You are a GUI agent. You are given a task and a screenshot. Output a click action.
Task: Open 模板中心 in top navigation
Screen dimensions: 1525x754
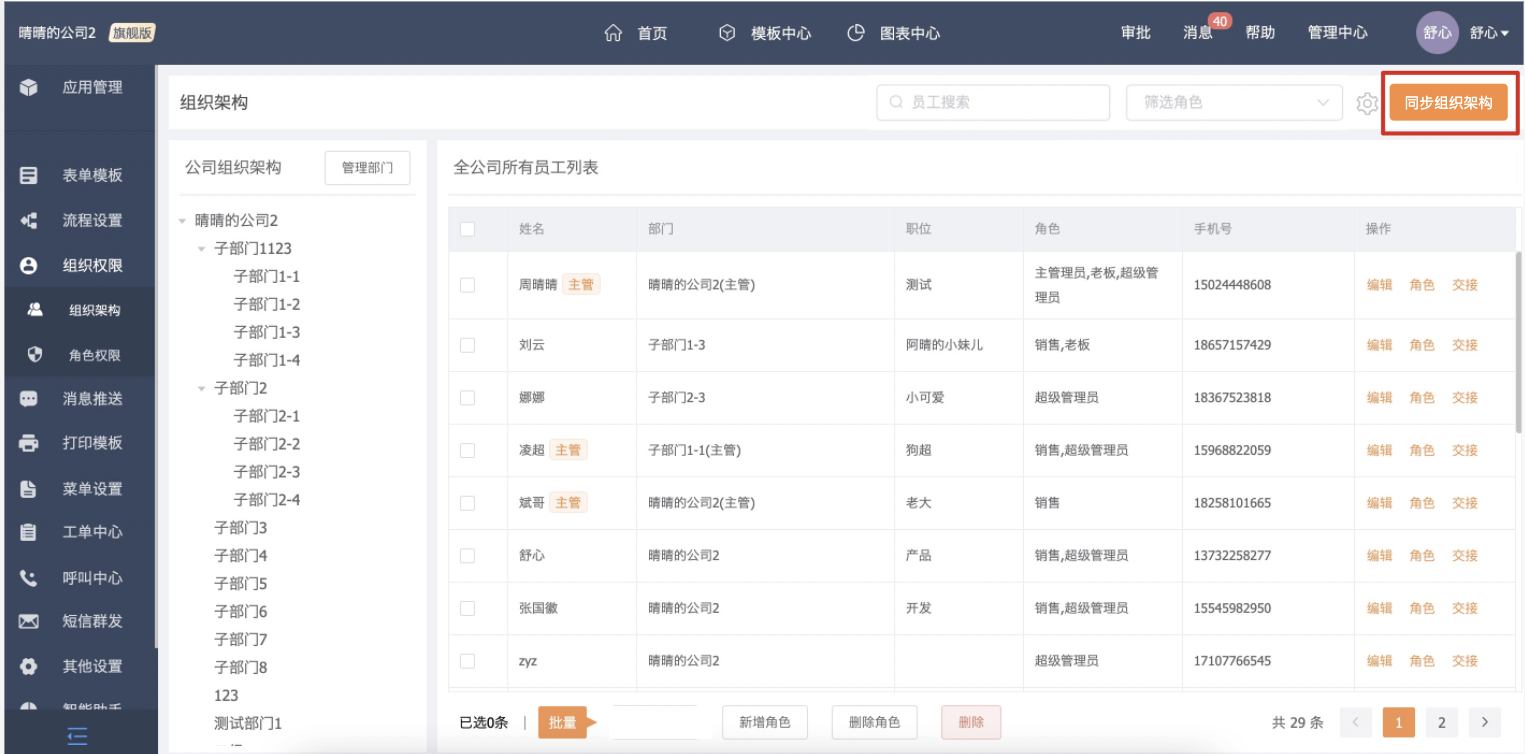(765, 33)
